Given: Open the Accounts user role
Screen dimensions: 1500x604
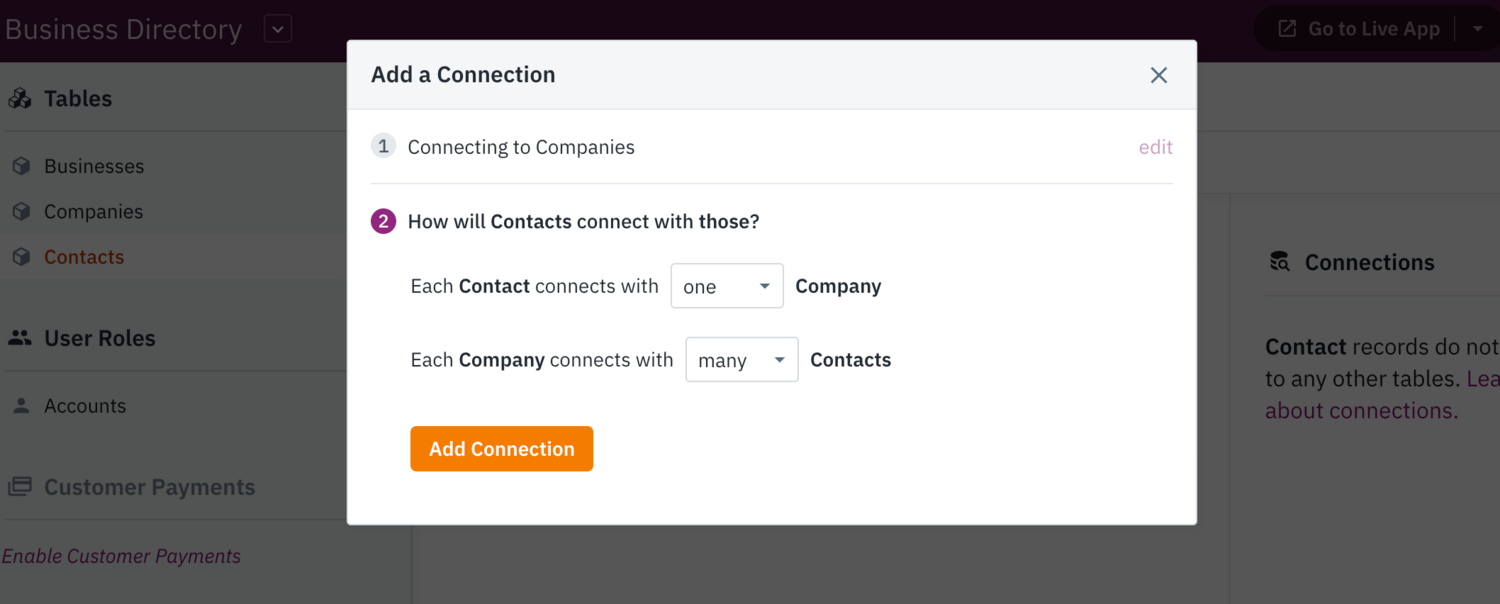Looking at the screenshot, I should pos(85,406).
